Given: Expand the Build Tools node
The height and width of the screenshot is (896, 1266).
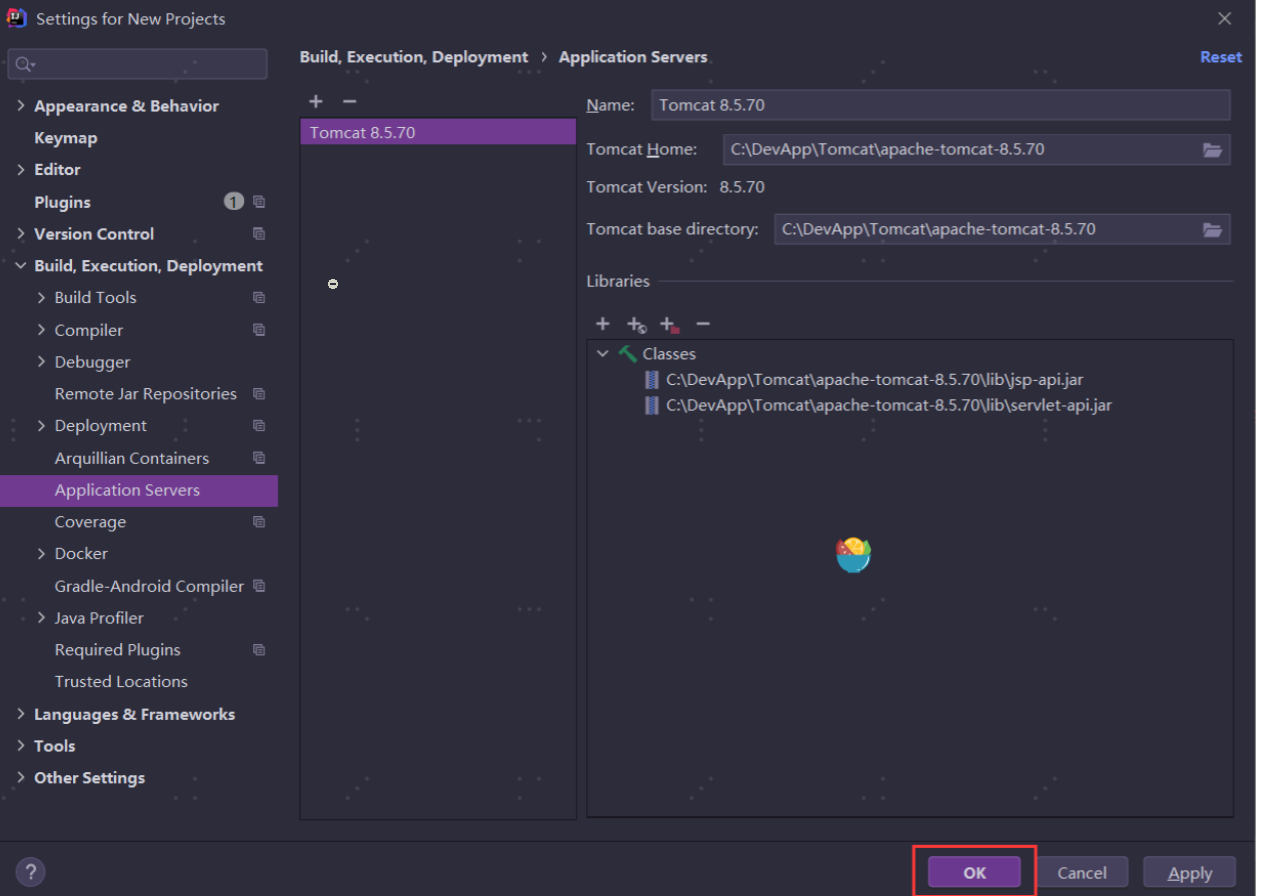Looking at the screenshot, I should point(41,298).
